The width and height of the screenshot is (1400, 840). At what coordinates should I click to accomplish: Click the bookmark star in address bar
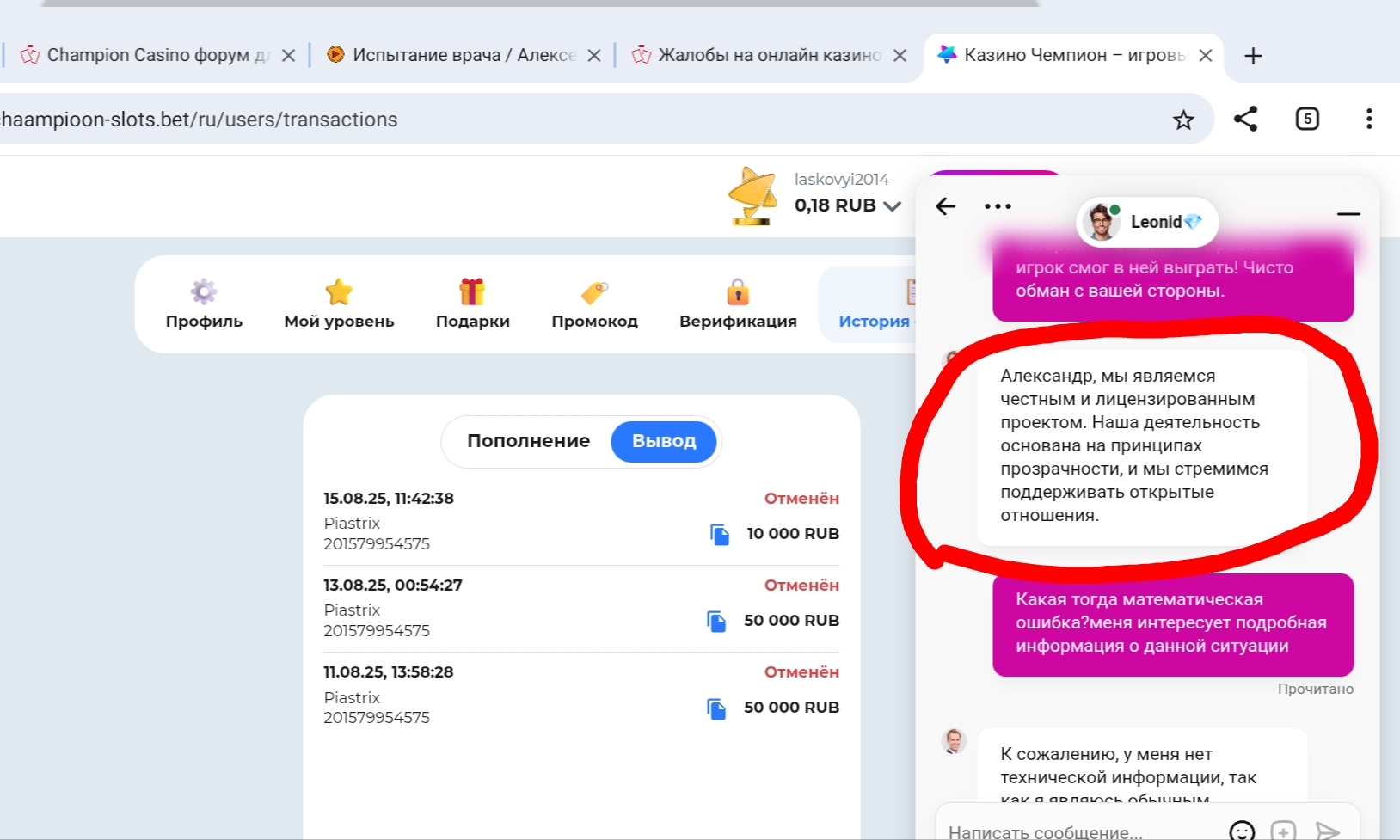click(x=1183, y=120)
